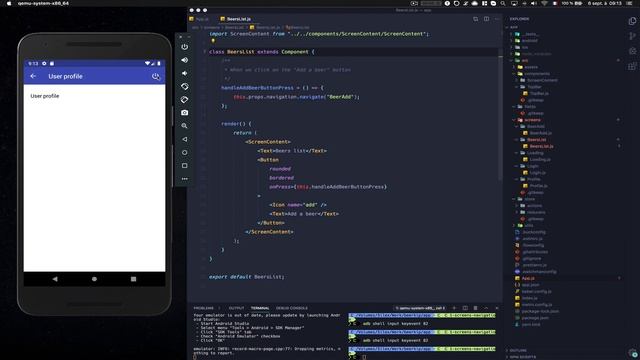
Task: Open BeersList.js file in Explorer tree
Action: (538, 146)
